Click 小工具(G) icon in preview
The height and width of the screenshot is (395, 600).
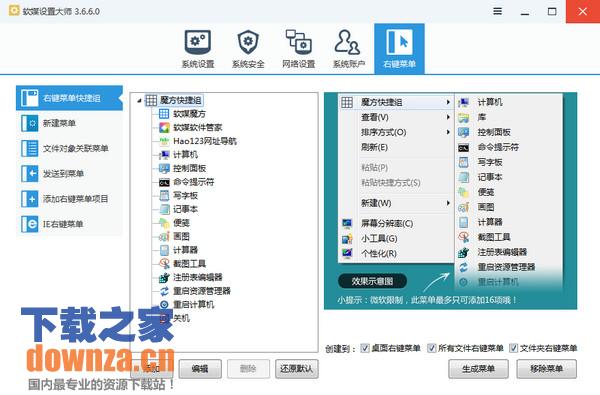point(347,238)
